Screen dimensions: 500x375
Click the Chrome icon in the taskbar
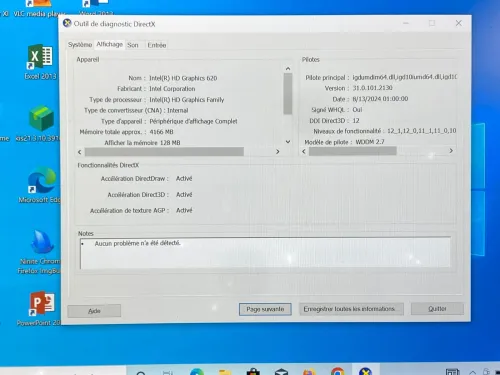pos(338,371)
